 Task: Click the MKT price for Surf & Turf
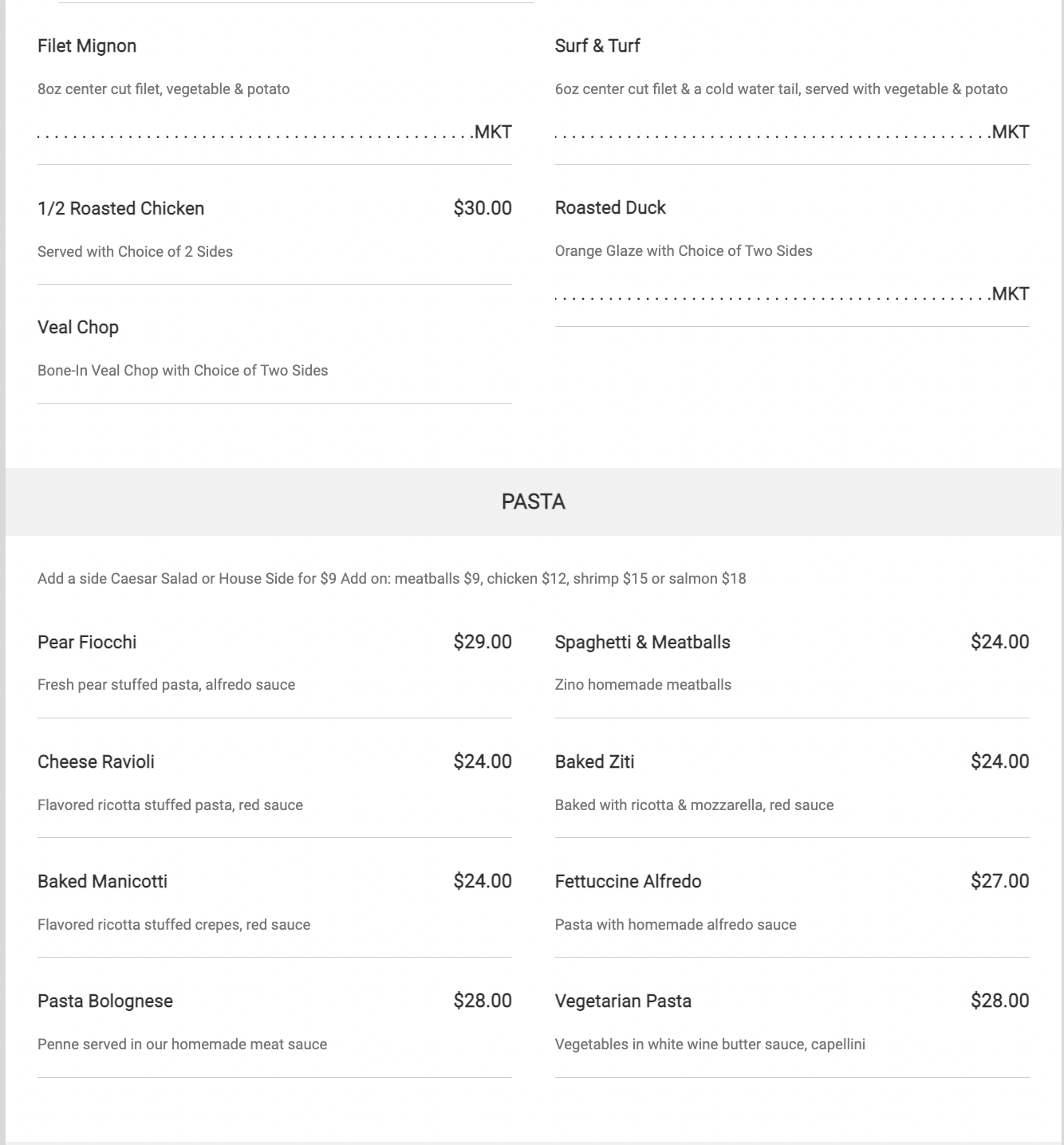point(1010,132)
